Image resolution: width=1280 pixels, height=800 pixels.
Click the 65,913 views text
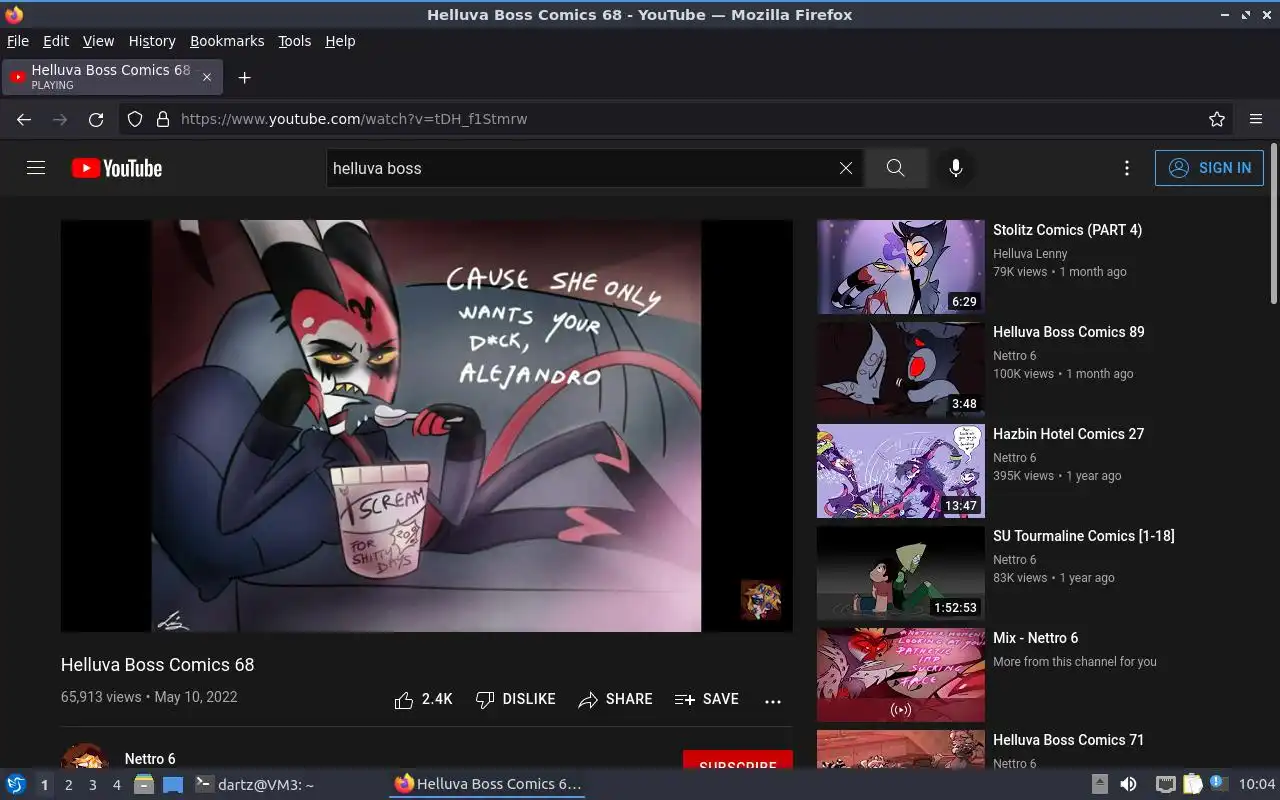101,697
